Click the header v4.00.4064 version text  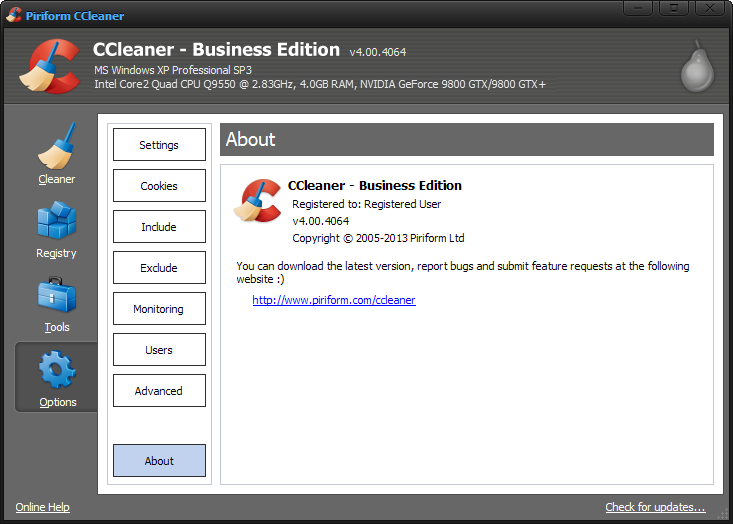click(378, 52)
